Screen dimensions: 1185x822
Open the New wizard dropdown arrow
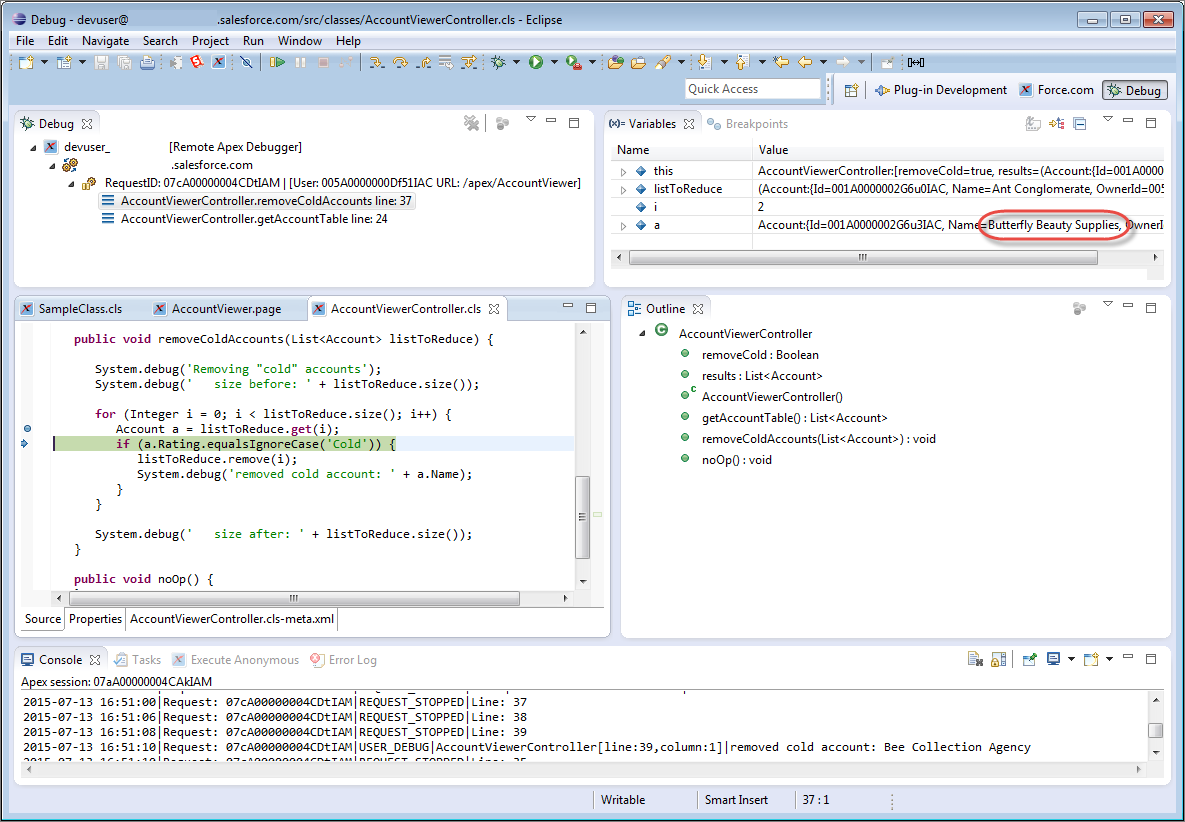(x=45, y=63)
